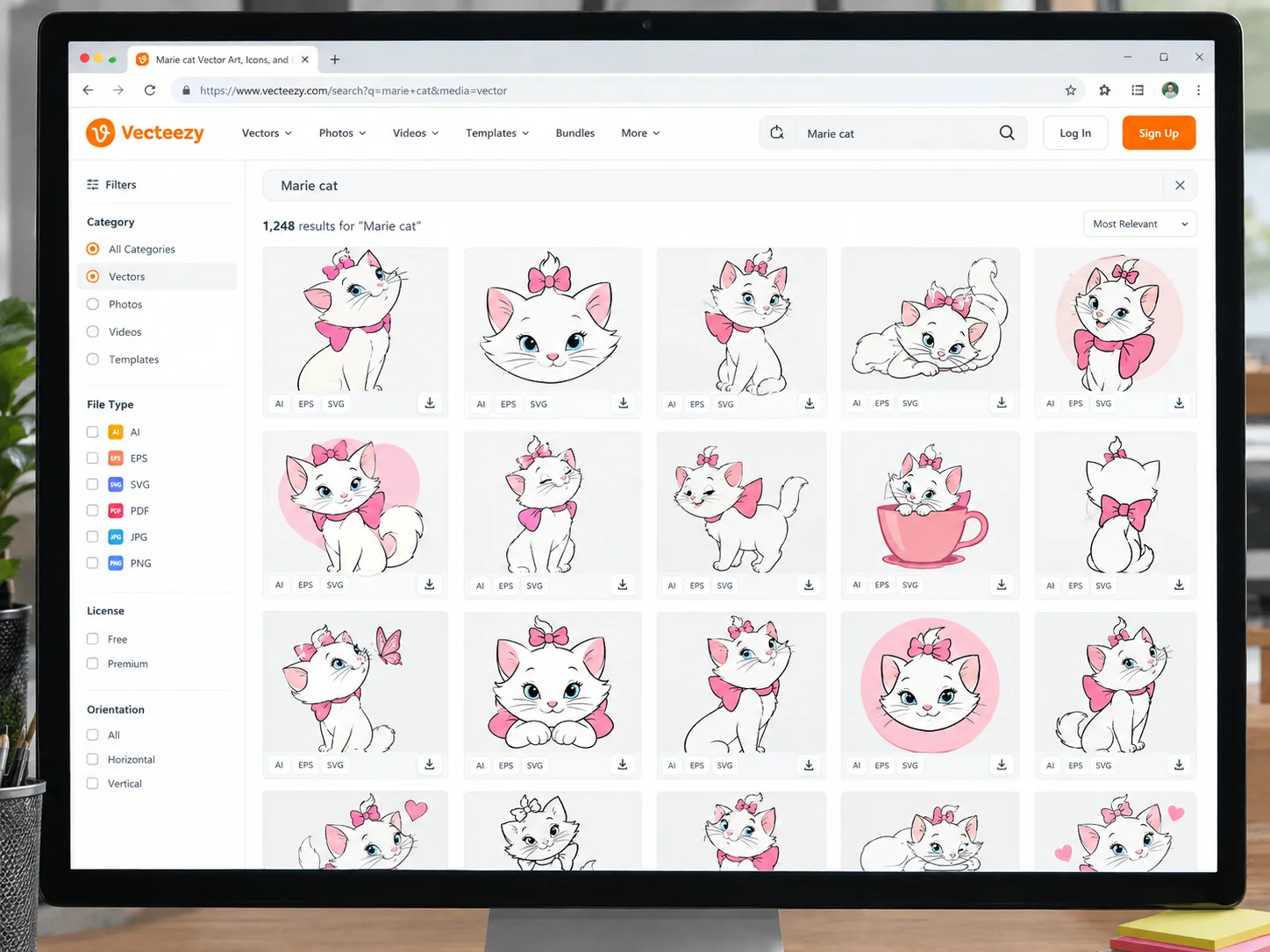Select All Categories radio button
The height and width of the screenshot is (952, 1270).
93,249
